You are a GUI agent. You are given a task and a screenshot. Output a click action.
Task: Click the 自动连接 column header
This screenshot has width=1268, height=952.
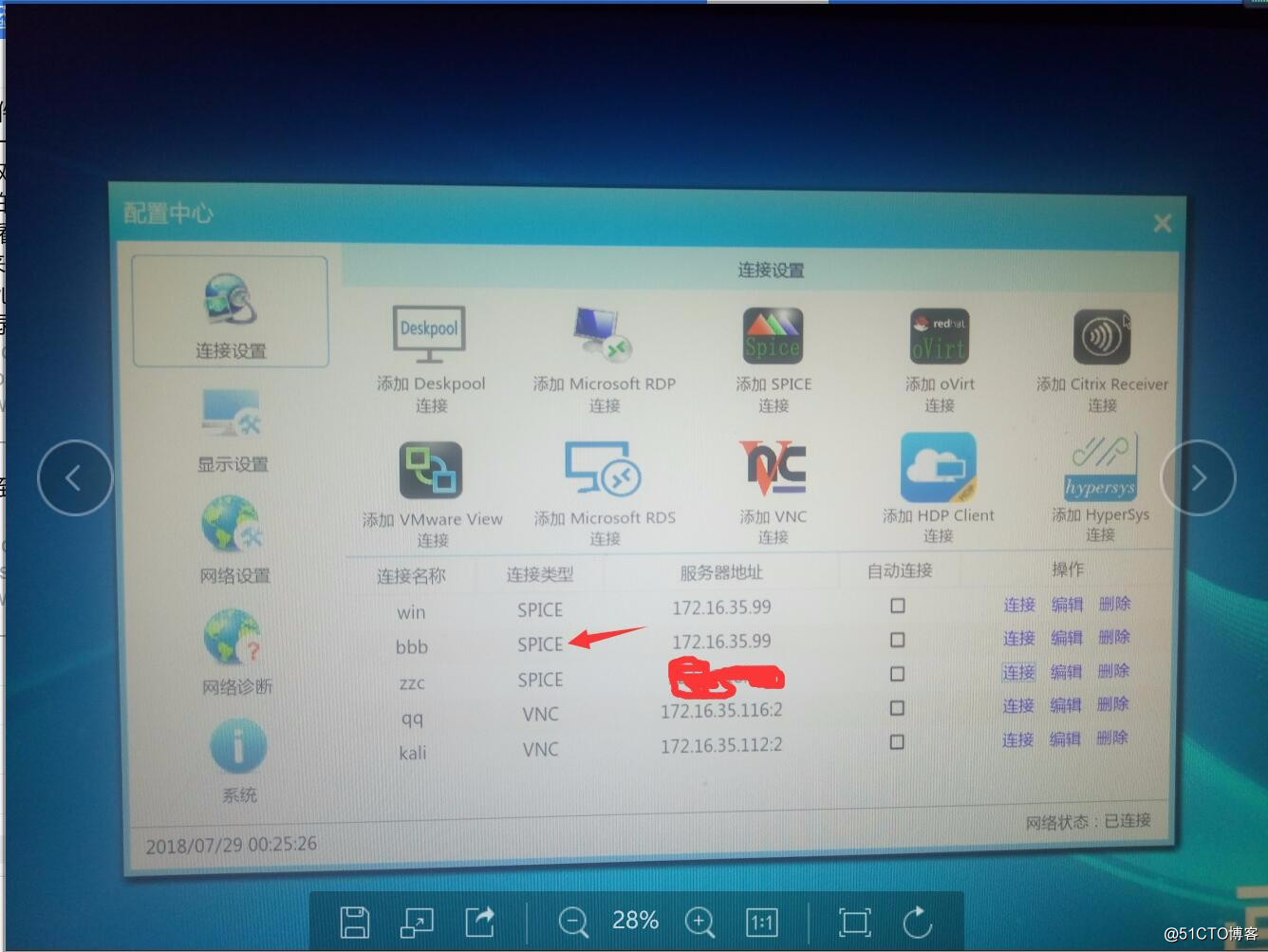[900, 570]
